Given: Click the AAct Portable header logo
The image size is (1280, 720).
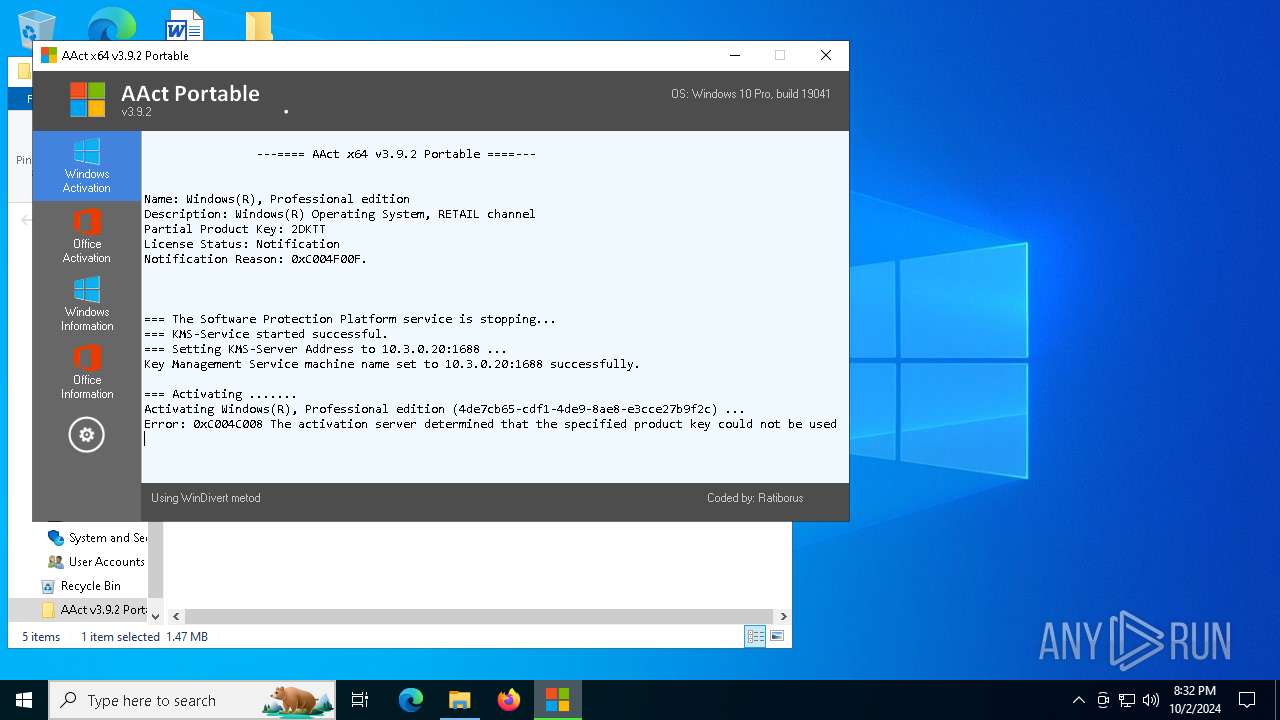Looking at the screenshot, I should [87, 100].
